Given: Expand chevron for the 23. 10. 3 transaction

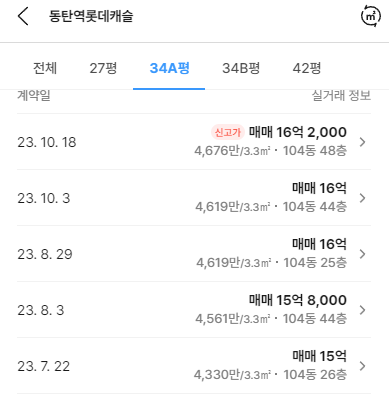Looking at the screenshot, I should 362,198.
